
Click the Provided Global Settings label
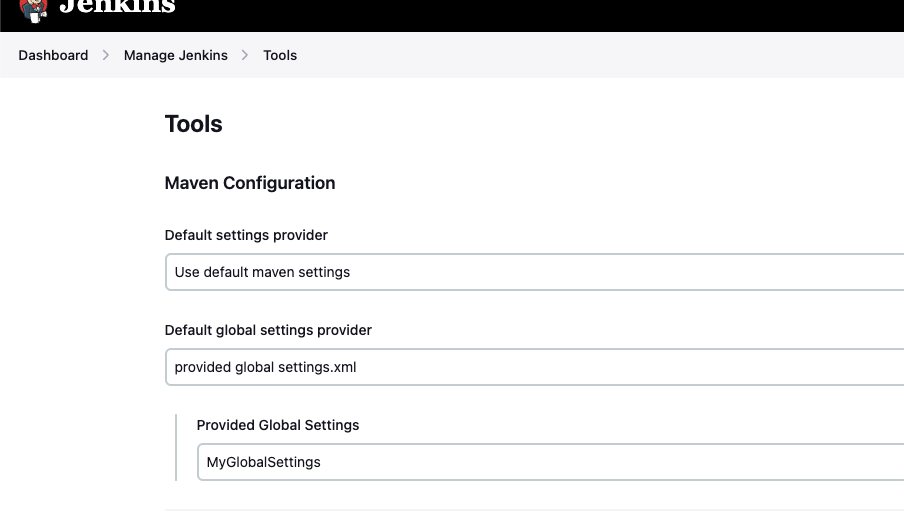[277, 425]
